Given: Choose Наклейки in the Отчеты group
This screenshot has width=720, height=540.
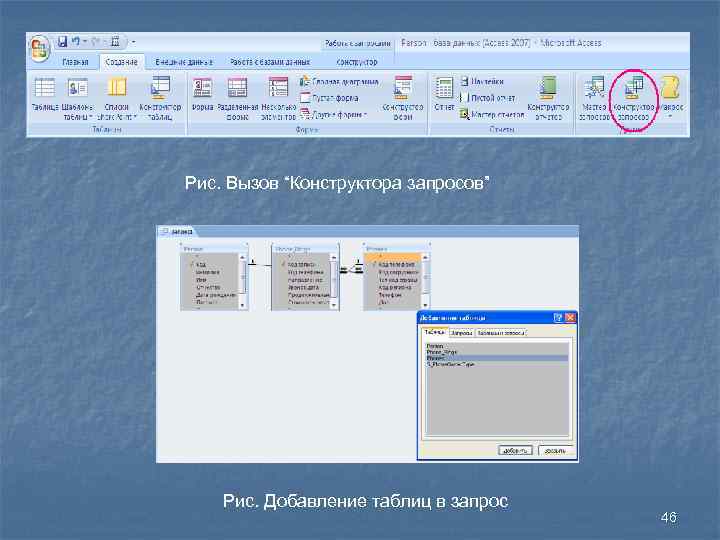Looking at the screenshot, I should click(x=482, y=81).
